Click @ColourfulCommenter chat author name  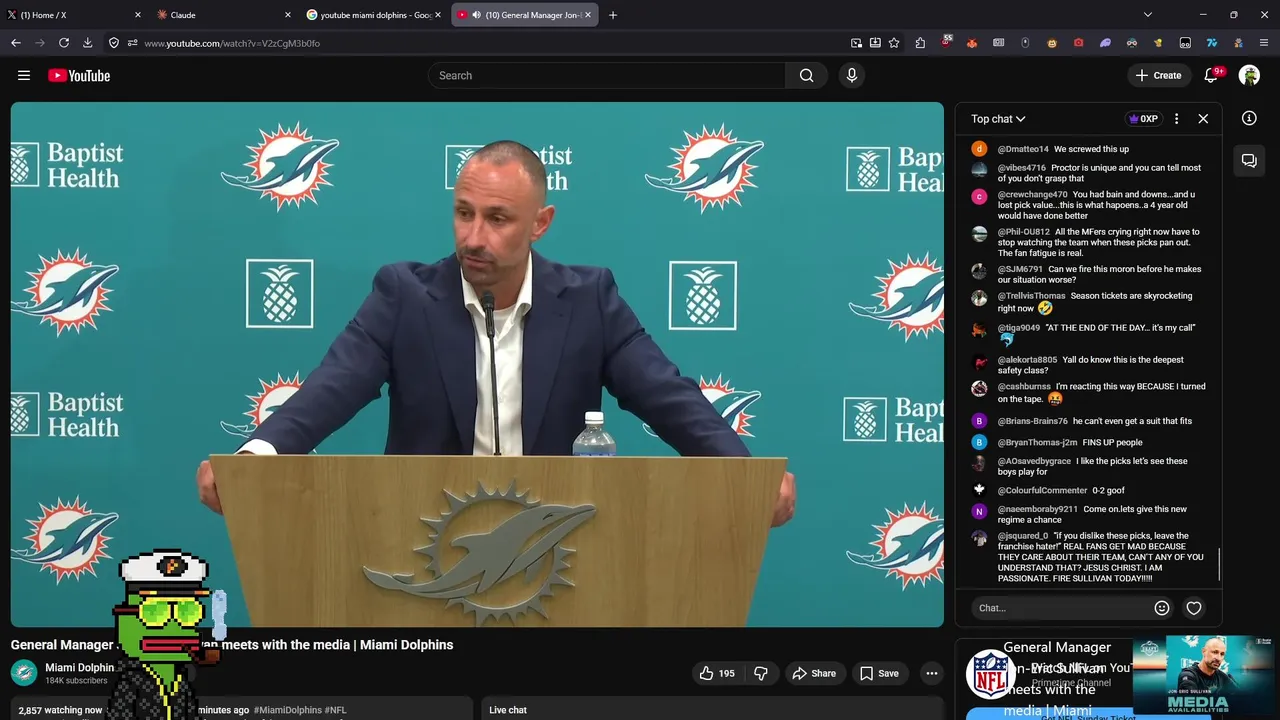click(1042, 490)
